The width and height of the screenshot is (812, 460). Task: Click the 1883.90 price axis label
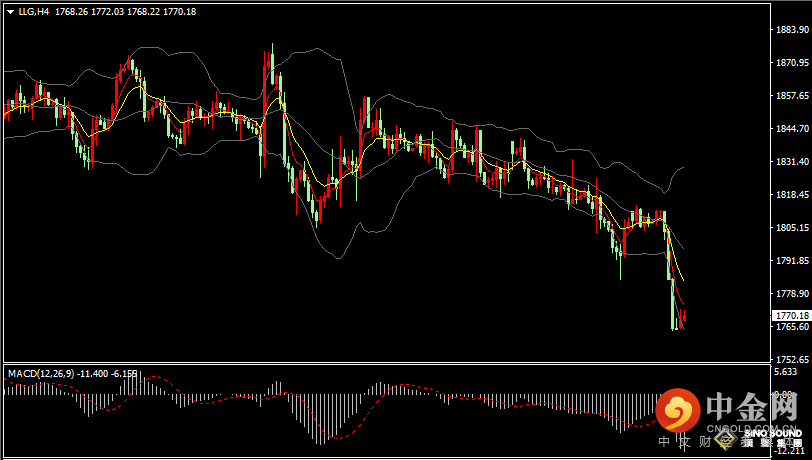pos(792,30)
